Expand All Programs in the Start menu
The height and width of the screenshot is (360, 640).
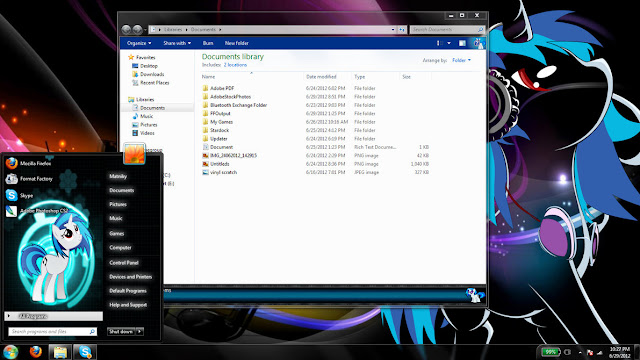click(53, 316)
